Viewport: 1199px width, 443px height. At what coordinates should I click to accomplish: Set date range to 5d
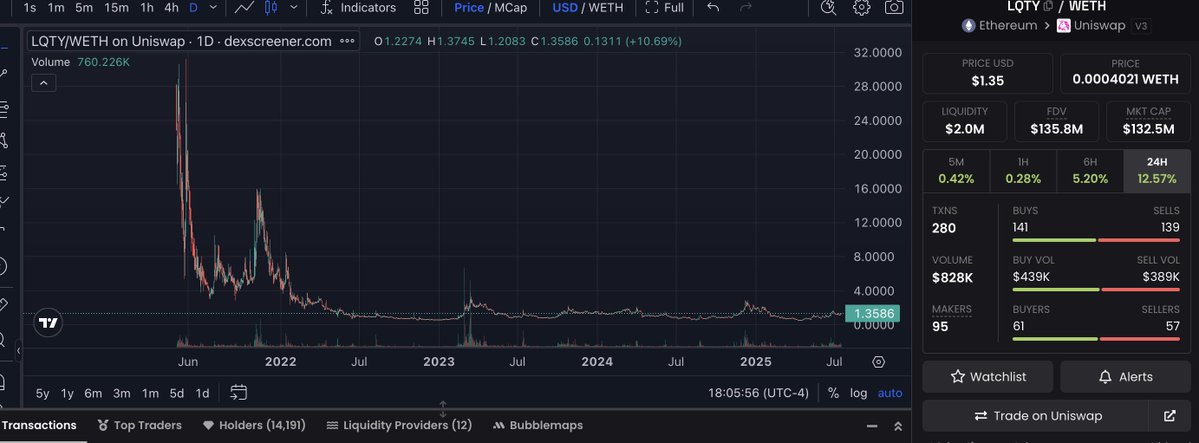point(177,393)
